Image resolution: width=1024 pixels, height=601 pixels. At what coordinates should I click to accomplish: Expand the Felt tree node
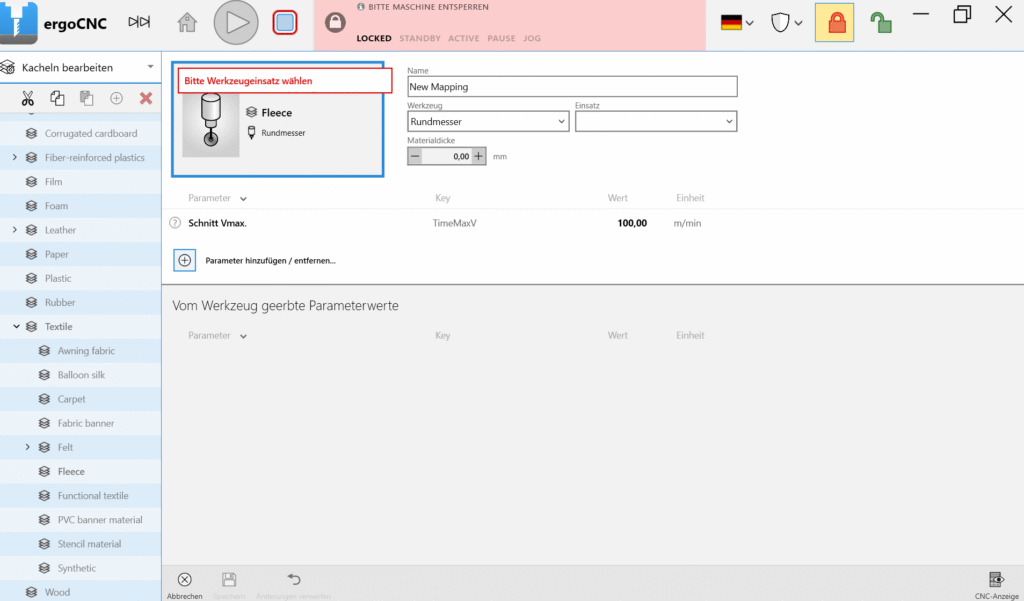[28, 447]
